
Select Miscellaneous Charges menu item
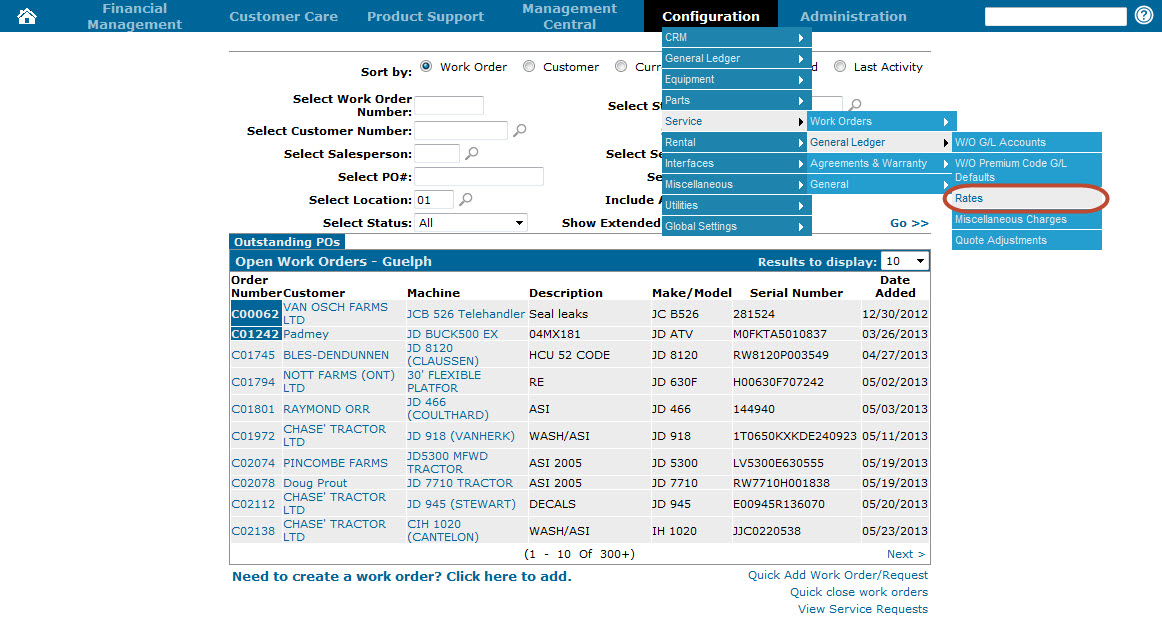(1026, 219)
